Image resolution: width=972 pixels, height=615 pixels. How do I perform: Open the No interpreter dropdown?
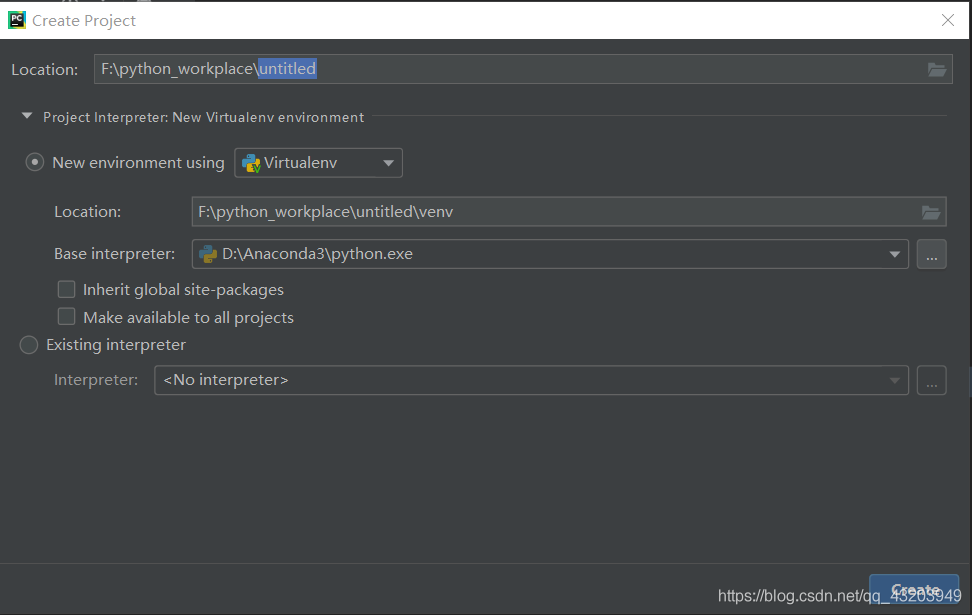[x=530, y=380]
